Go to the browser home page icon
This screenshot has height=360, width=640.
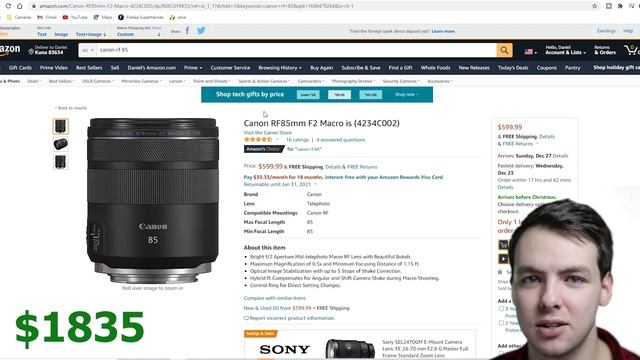(x=19, y=6)
